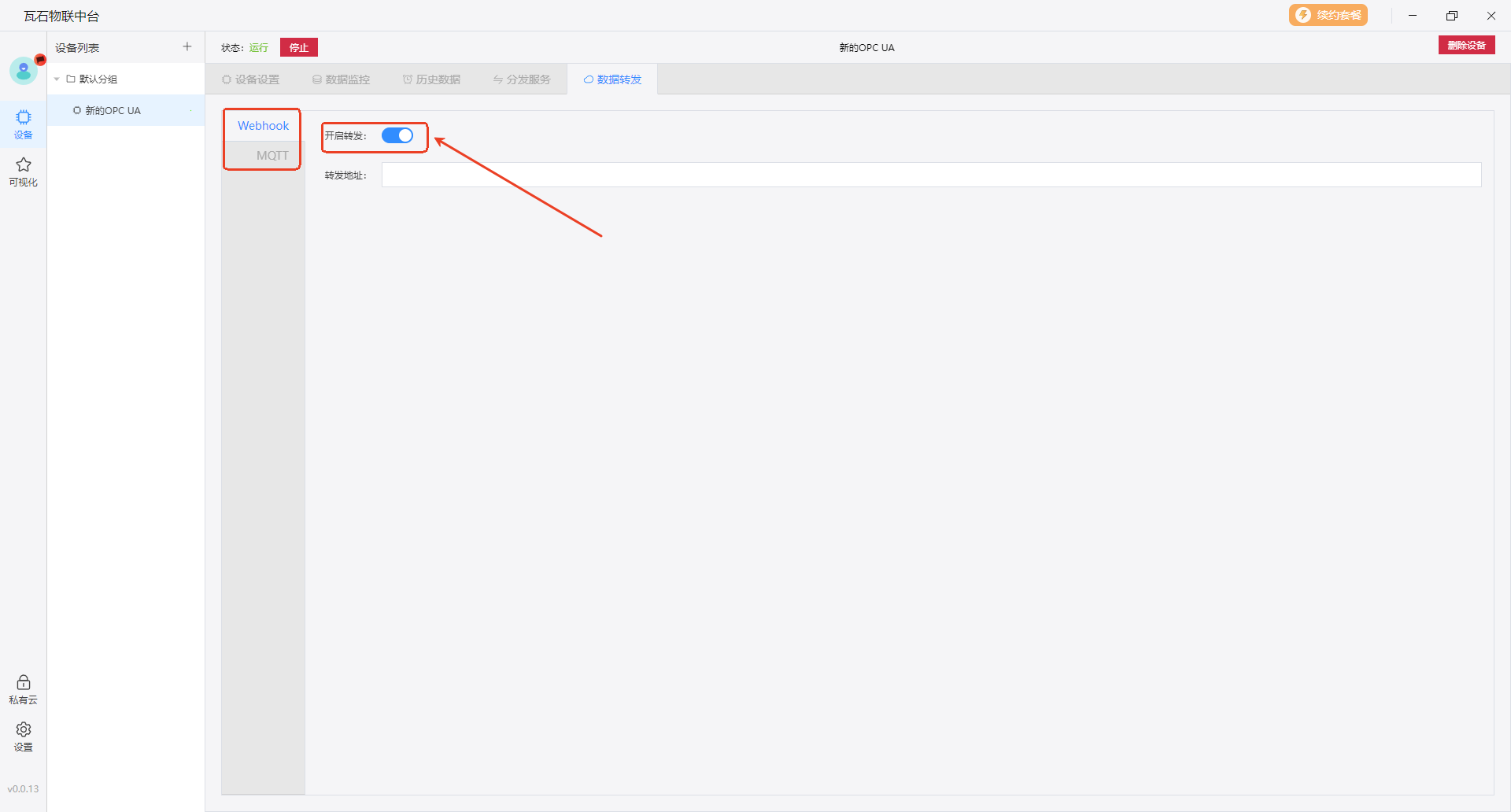Collapse the 默认分组 group arrow
This screenshot has width=1511, height=812.
coord(57,79)
